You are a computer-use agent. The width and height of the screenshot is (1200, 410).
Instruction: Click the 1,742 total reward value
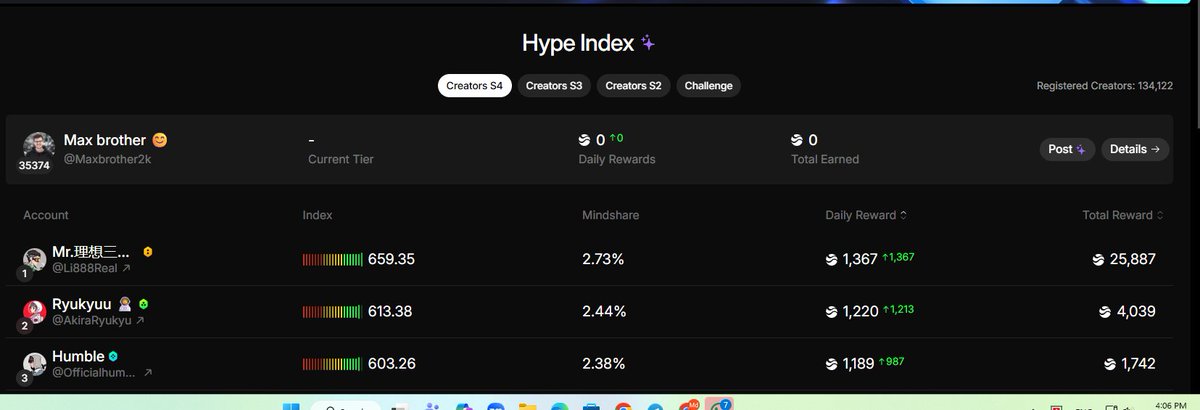[1139, 363]
